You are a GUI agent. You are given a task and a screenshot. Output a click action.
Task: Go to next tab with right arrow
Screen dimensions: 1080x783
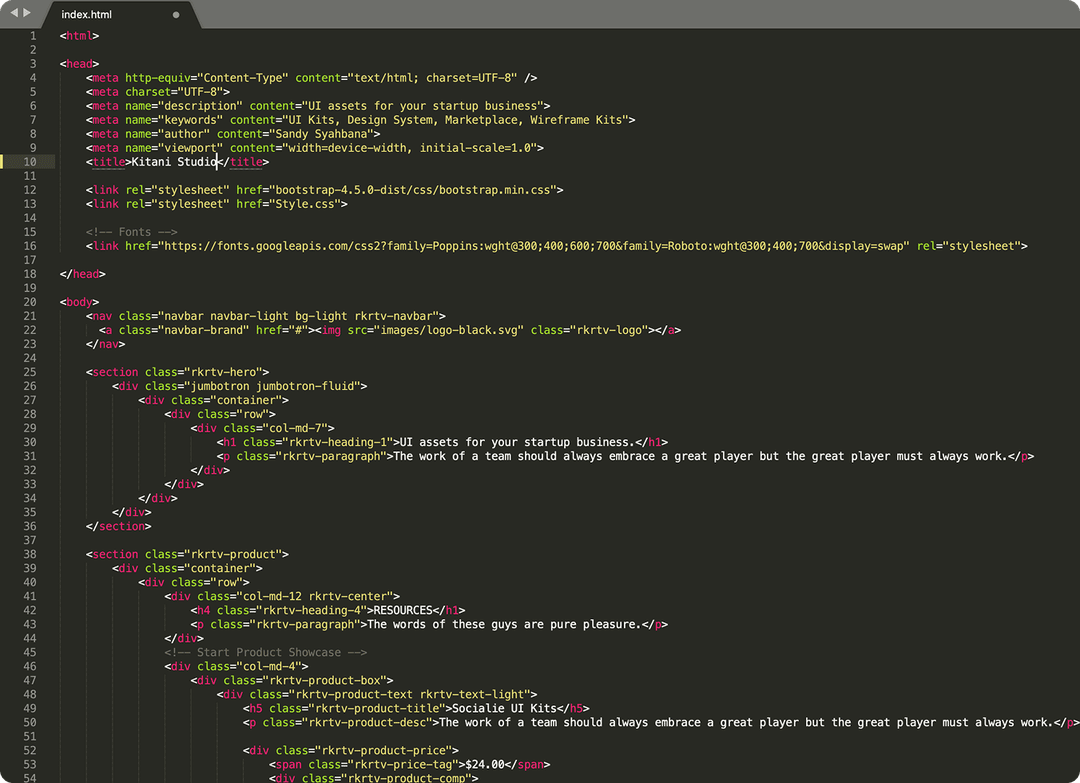point(27,12)
